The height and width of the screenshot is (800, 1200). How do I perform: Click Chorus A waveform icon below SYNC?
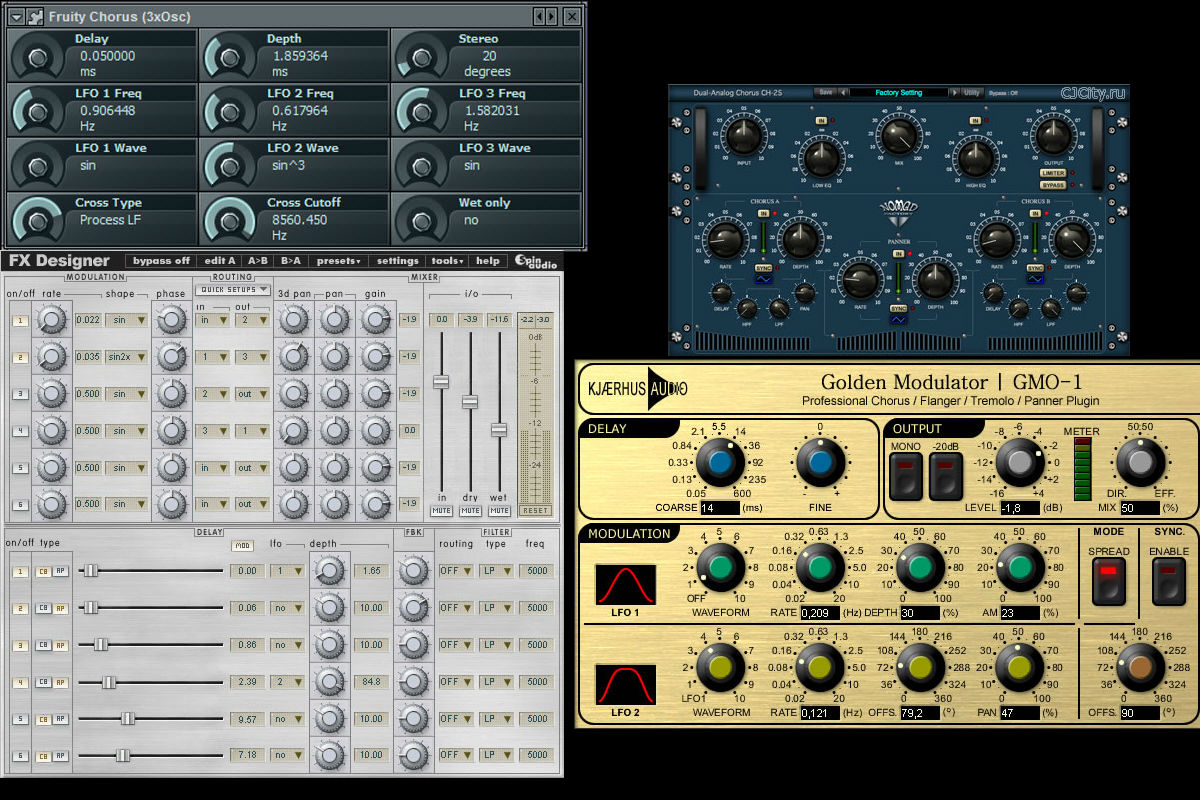pos(762,280)
